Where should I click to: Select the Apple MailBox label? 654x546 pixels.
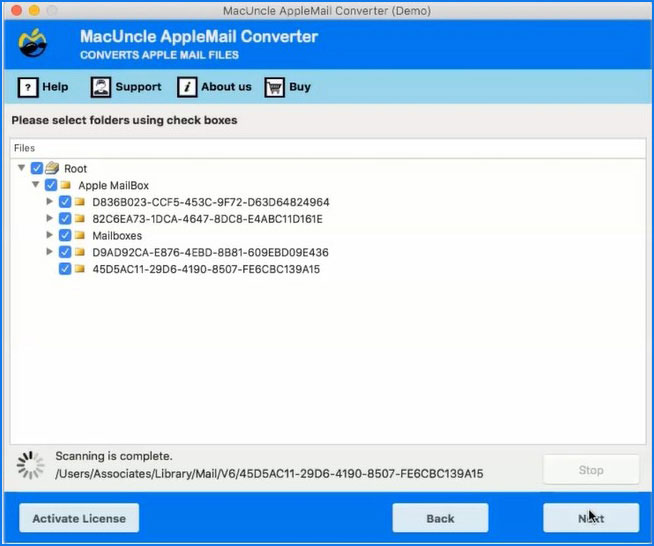pos(113,185)
